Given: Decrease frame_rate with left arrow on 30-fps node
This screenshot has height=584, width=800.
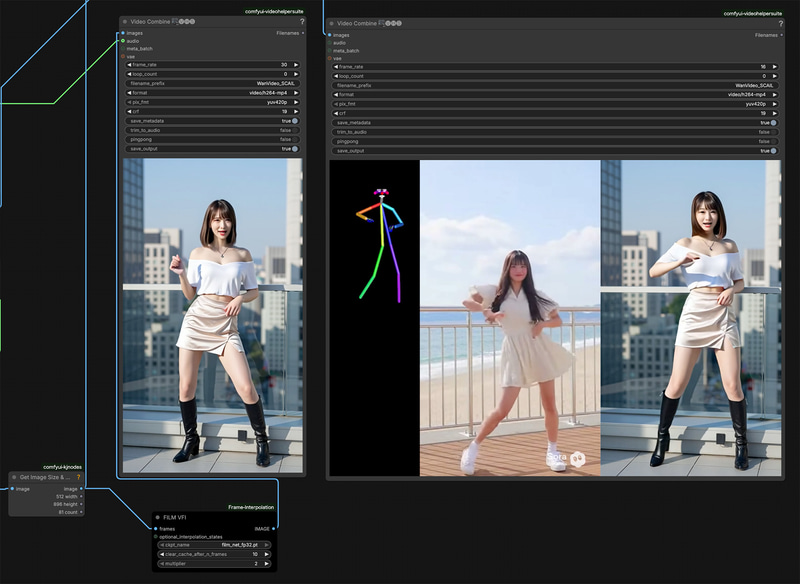Looking at the screenshot, I should 130,65.
